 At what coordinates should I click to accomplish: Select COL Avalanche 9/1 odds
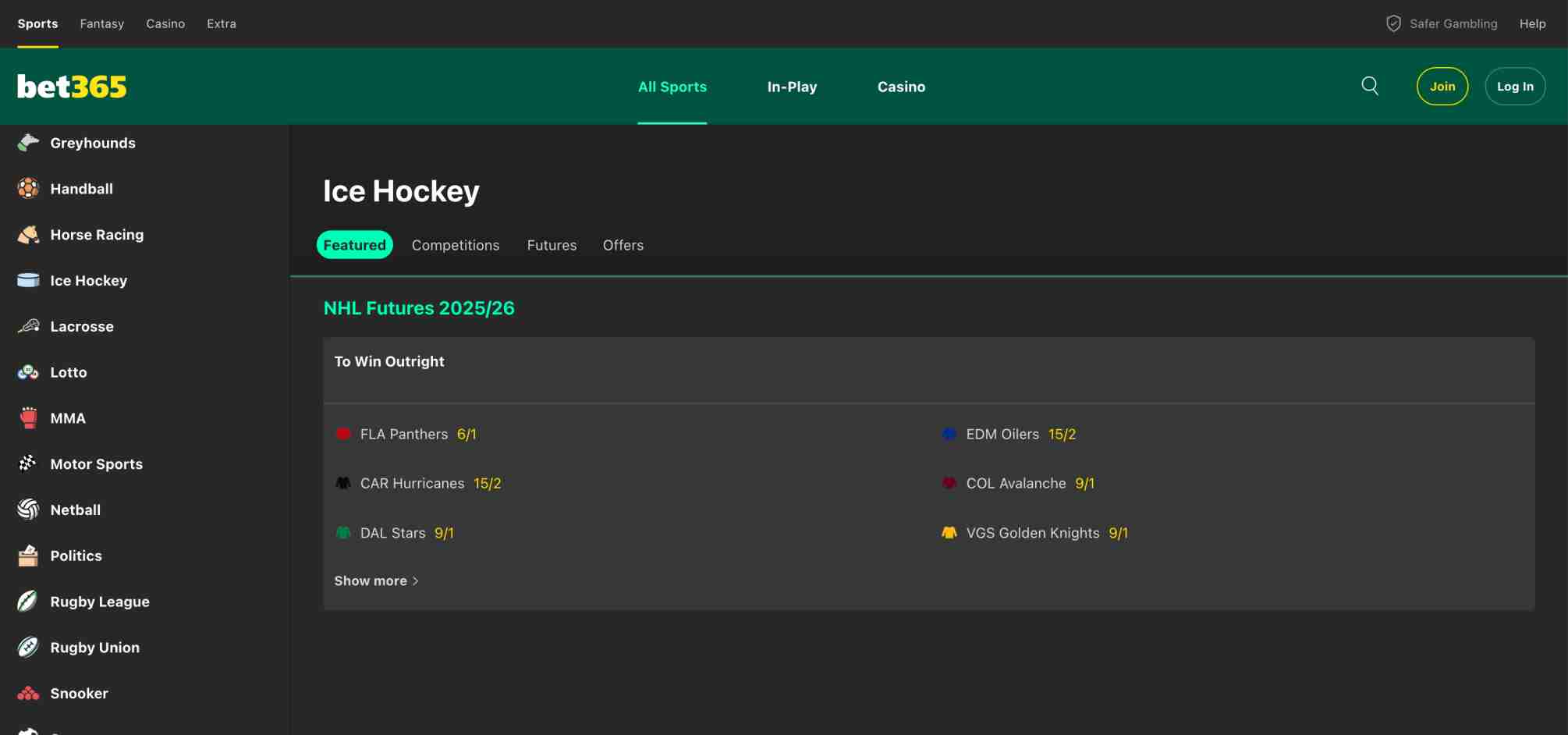pos(1084,483)
